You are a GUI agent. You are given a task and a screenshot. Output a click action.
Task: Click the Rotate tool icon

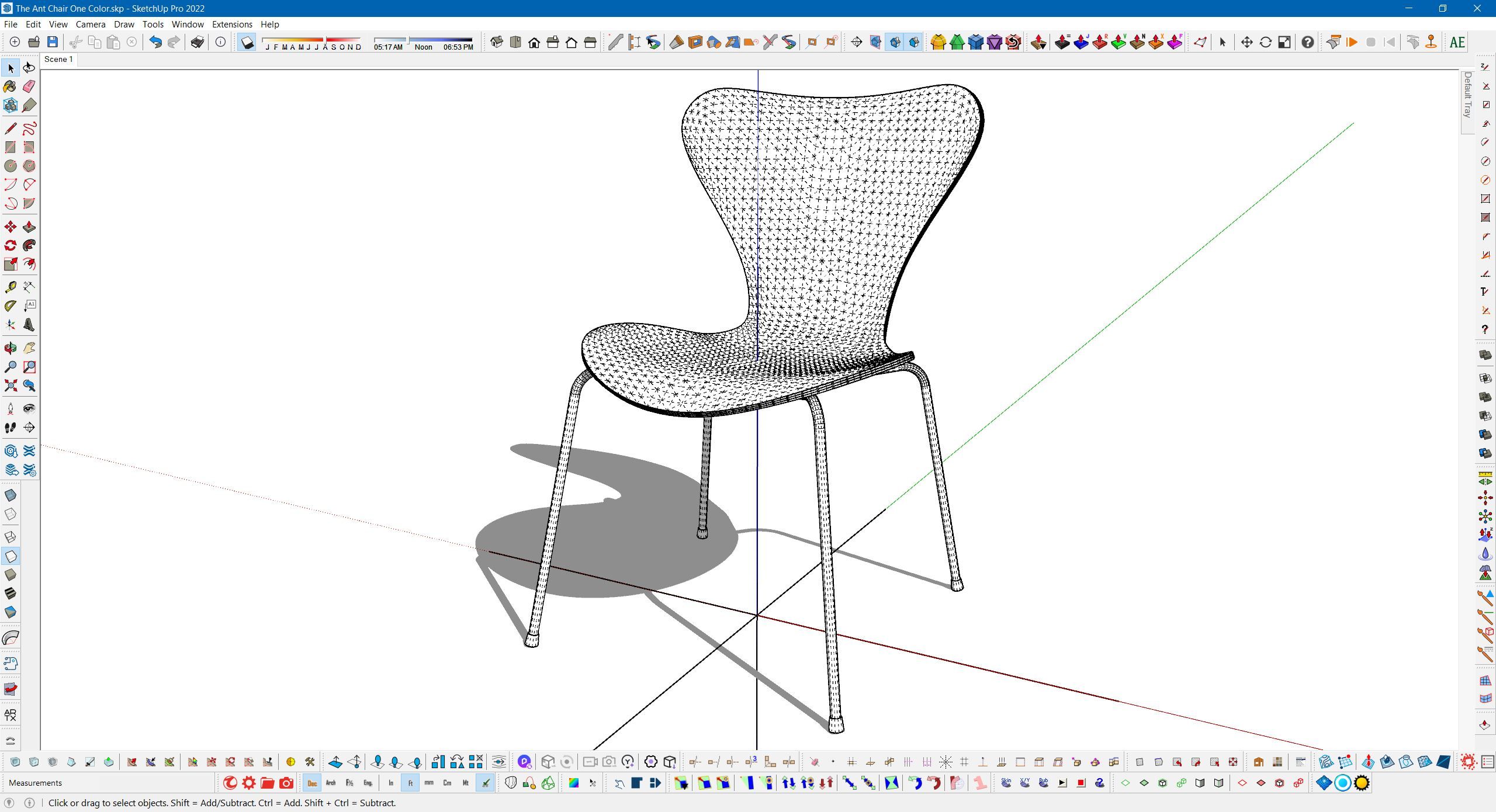pyautogui.click(x=10, y=245)
